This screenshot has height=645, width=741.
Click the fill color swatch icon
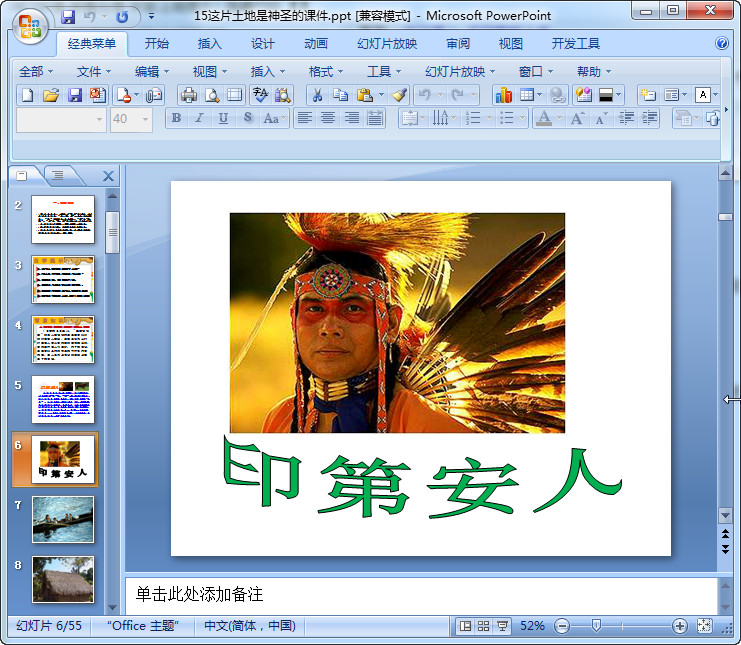(x=606, y=95)
